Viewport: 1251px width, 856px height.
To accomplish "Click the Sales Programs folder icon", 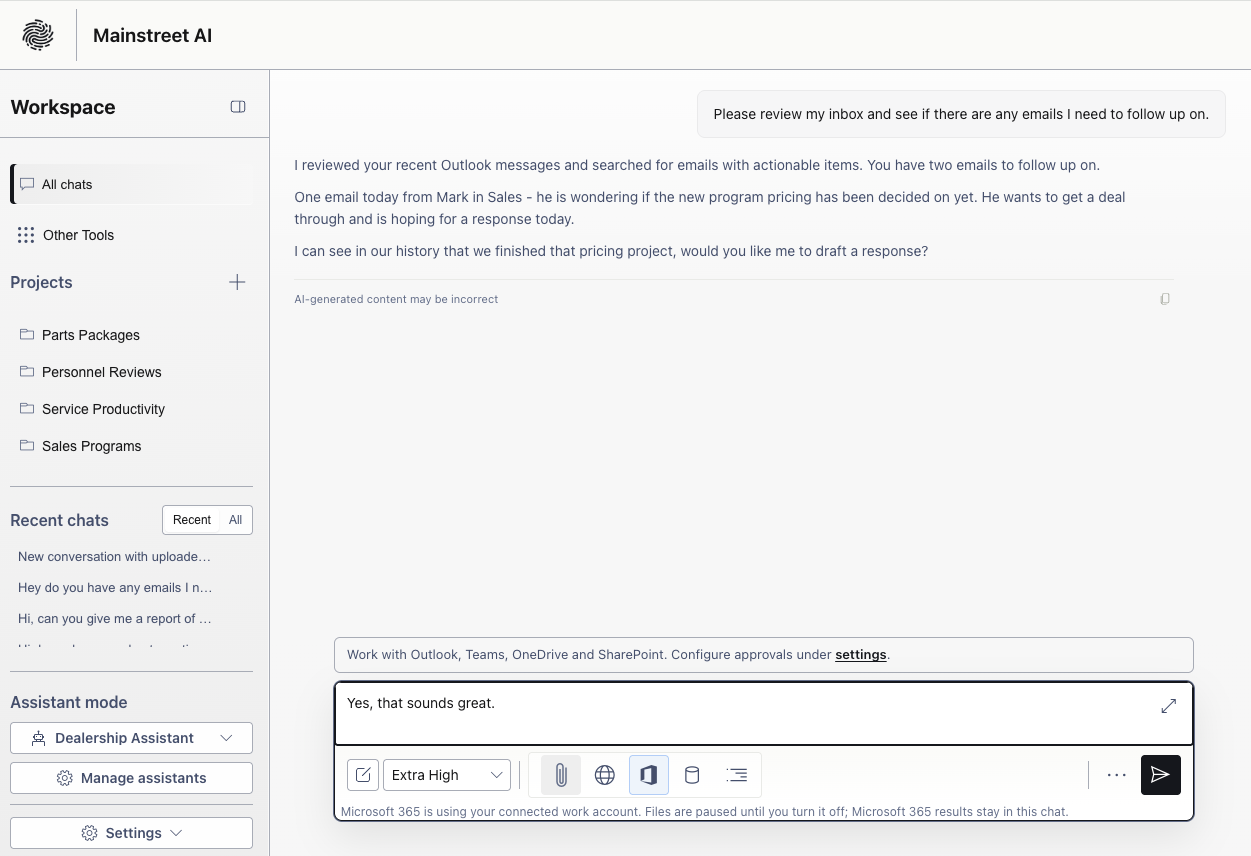I will click(x=27, y=445).
